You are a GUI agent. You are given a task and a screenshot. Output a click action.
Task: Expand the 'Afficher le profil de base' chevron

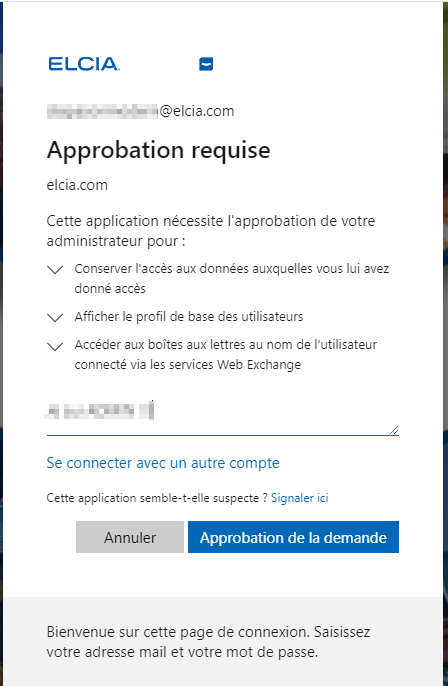pyautogui.click(x=55, y=318)
